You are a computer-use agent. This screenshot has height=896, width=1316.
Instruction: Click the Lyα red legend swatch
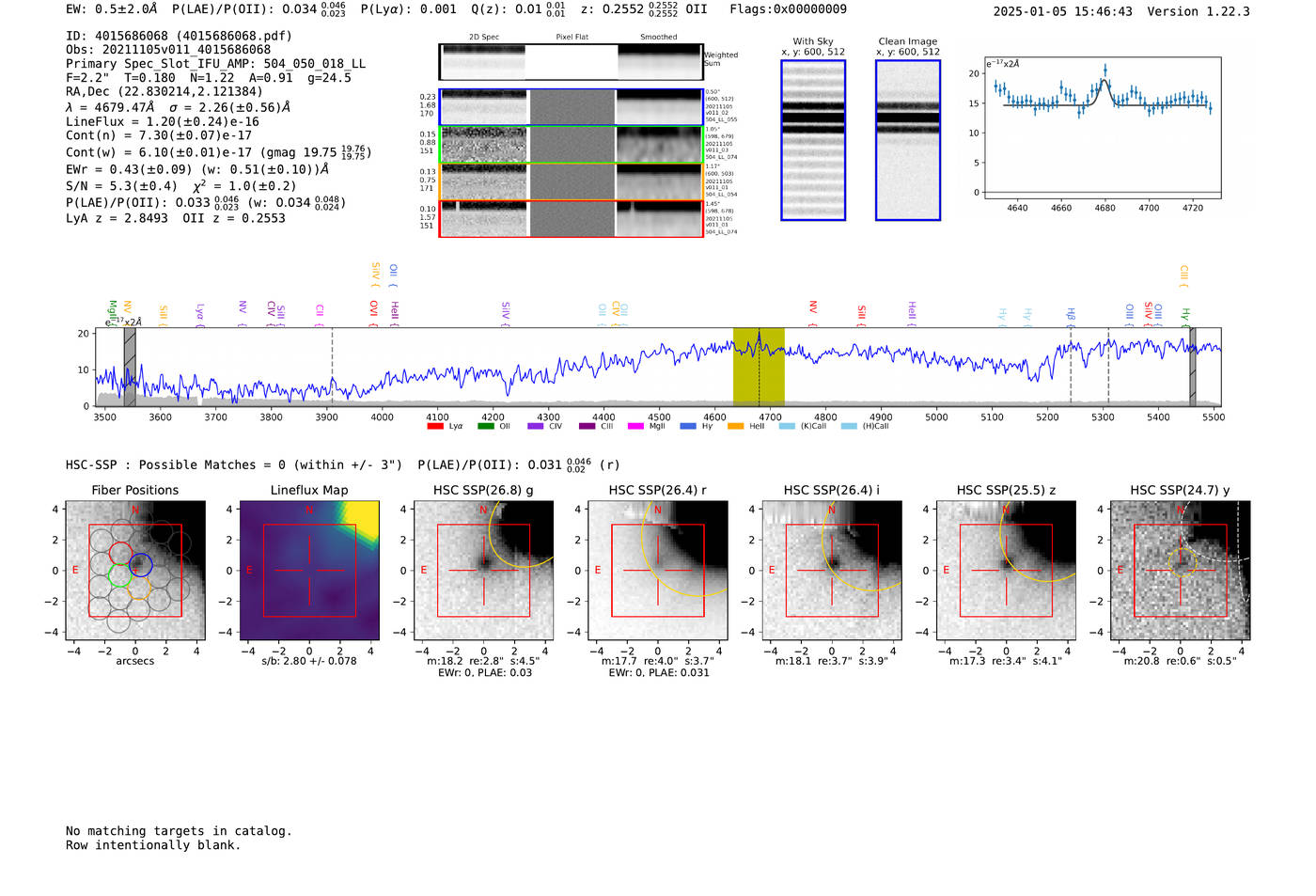click(435, 426)
